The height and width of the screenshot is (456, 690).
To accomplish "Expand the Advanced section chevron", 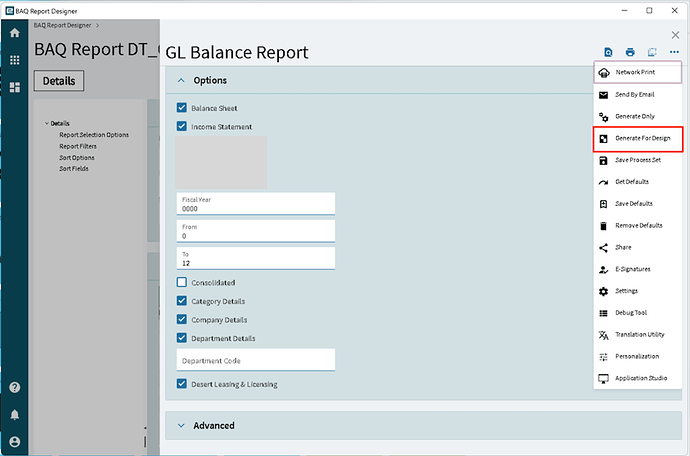I will pos(181,426).
